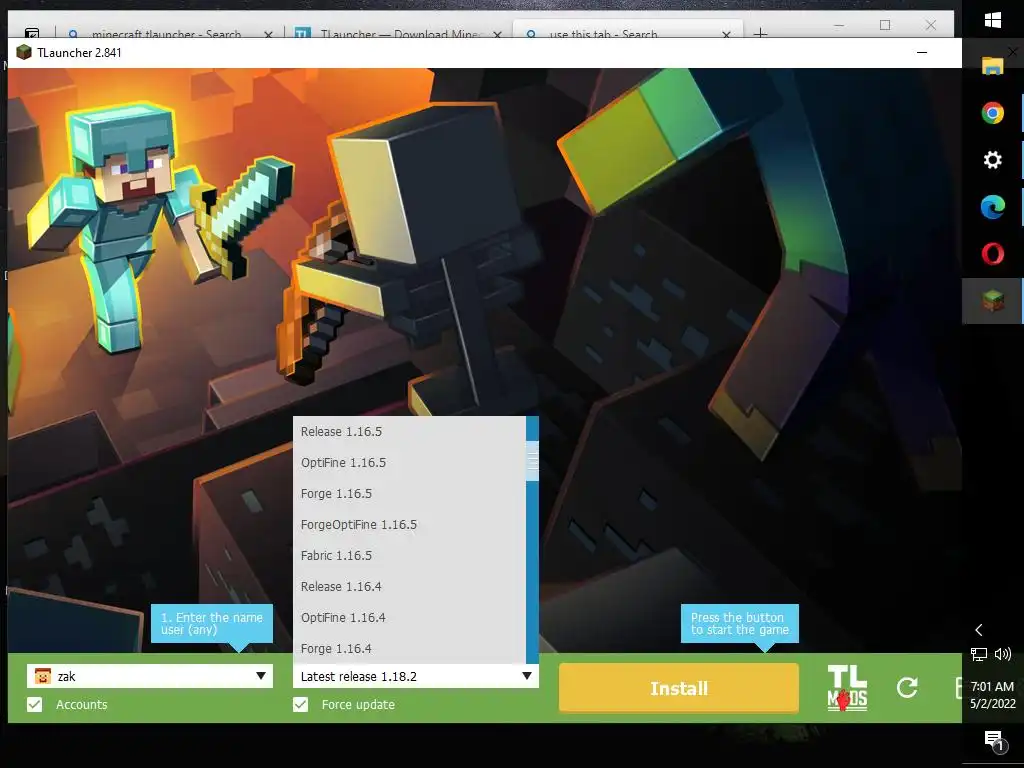This screenshot has width=1024, height=768.
Task: Close the minecraft tlauncher Search tab
Action: 268,34
